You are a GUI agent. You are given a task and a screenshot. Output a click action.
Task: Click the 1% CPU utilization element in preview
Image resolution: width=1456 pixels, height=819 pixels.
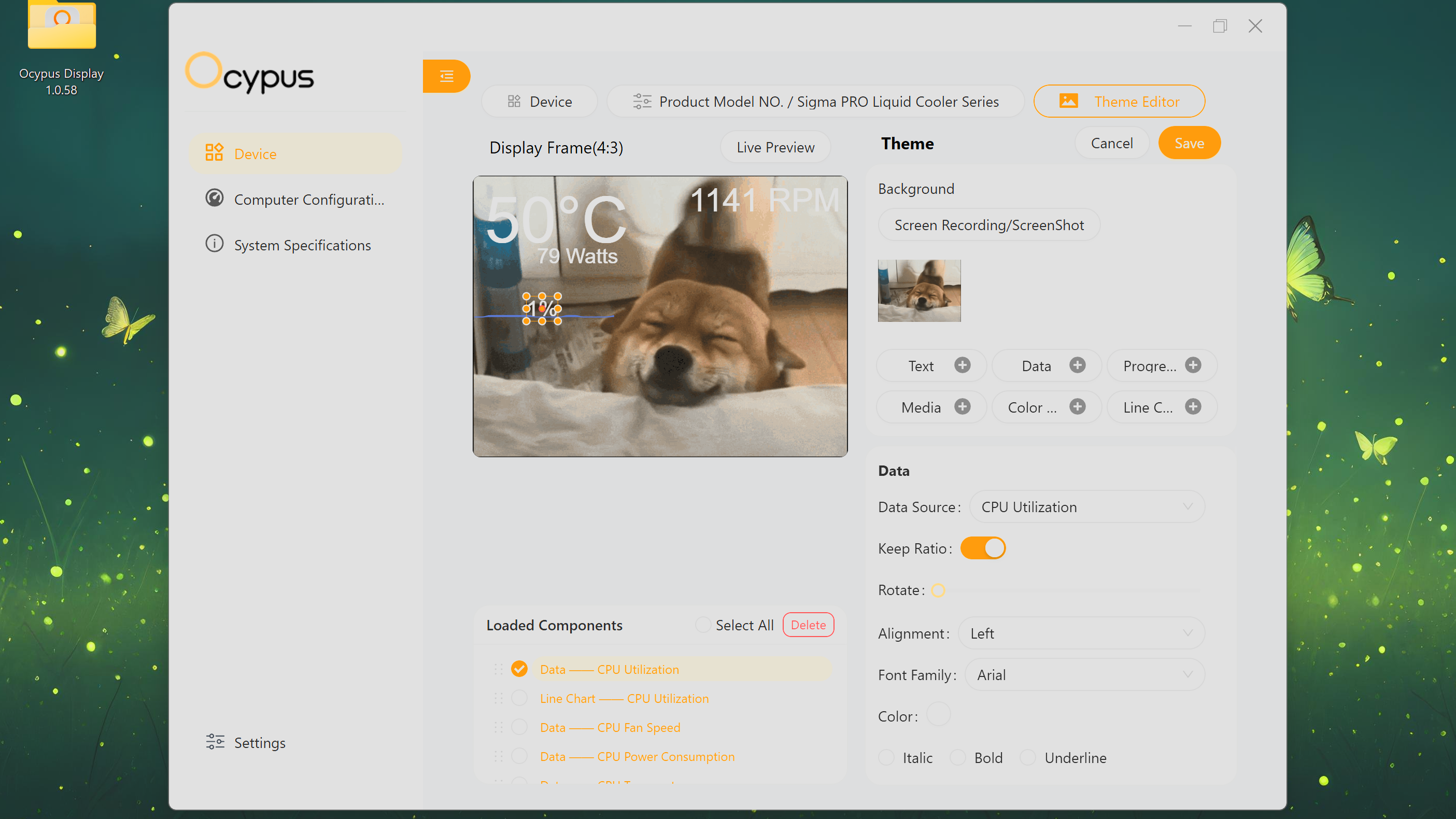pyautogui.click(x=542, y=308)
